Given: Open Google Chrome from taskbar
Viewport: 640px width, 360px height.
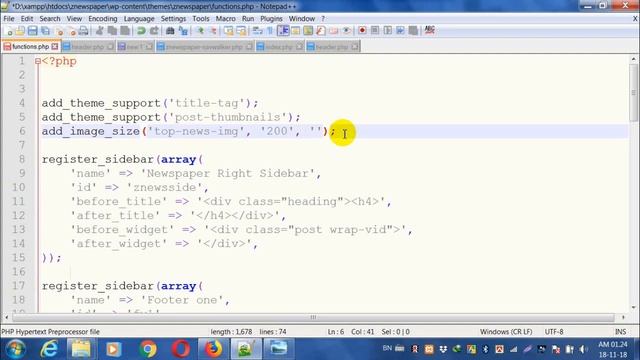Looking at the screenshot, I should (148, 349).
